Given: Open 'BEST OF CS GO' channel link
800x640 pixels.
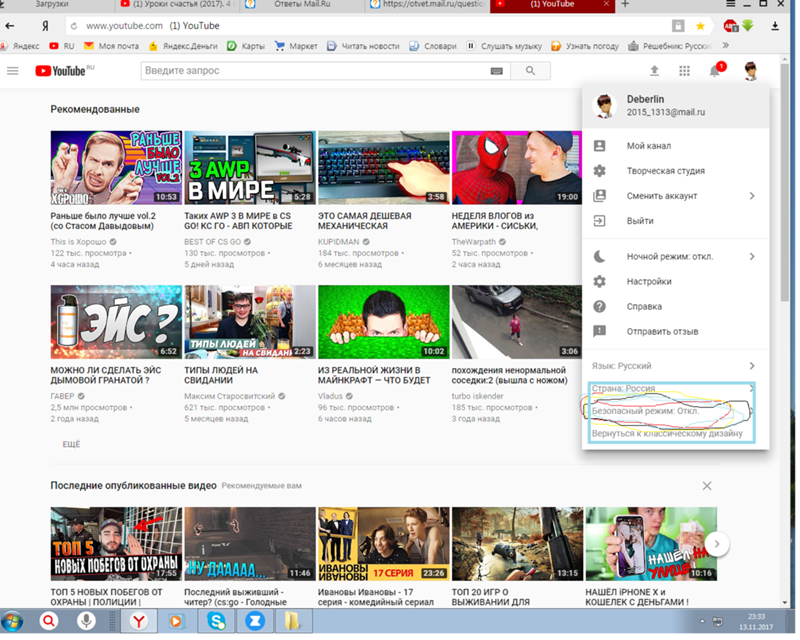Looking at the screenshot, I should point(212,242).
